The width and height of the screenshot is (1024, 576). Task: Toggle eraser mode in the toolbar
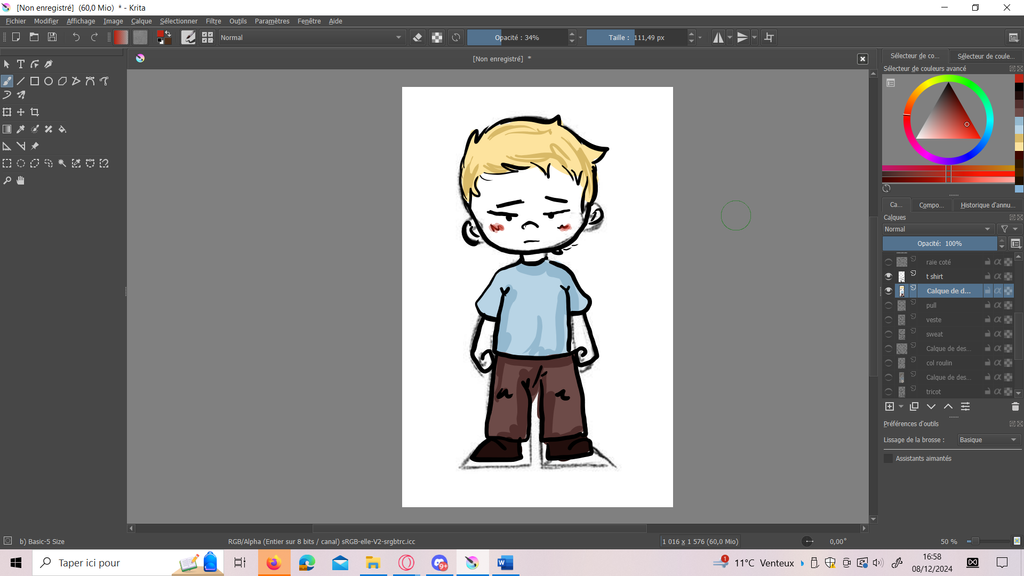pyautogui.click(x=418, y=37)
